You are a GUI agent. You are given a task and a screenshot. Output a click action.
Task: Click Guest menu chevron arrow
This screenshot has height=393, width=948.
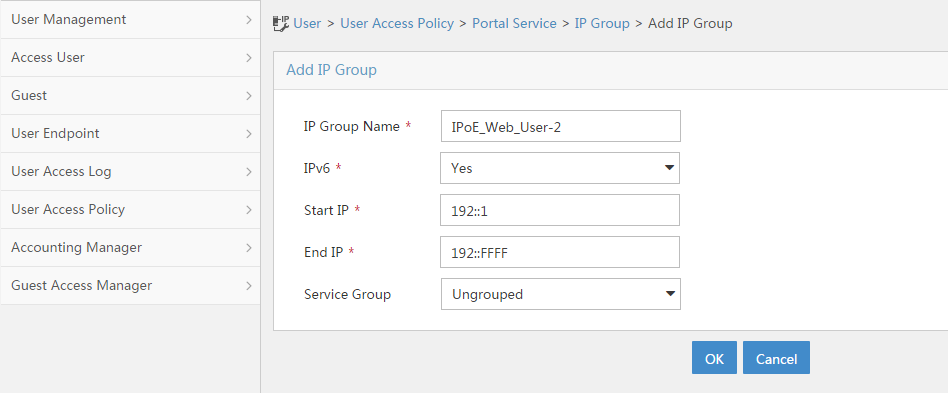click(x=249, y=96)
